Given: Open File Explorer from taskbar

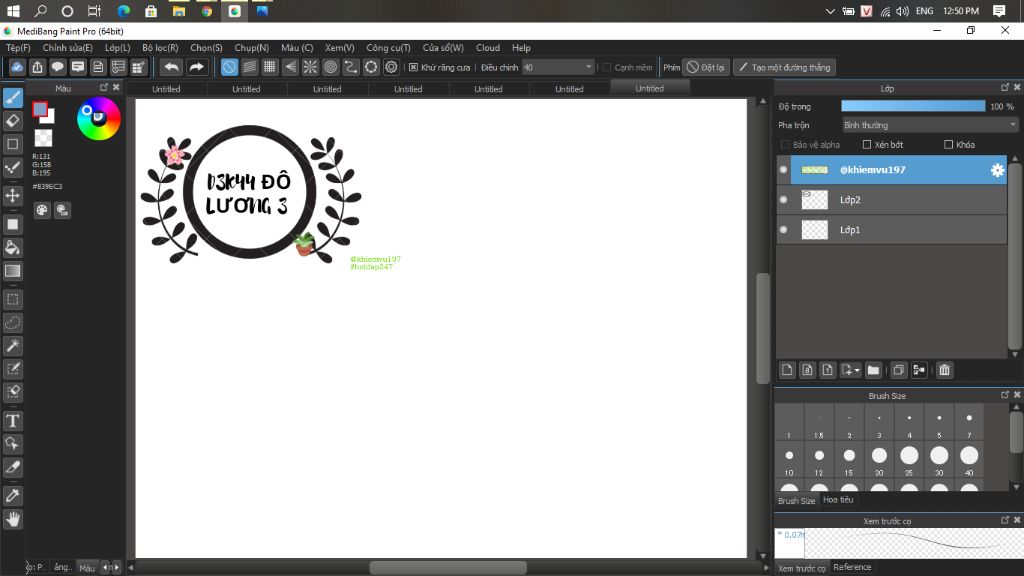Looking at the screenshot, I should (178, 11).
